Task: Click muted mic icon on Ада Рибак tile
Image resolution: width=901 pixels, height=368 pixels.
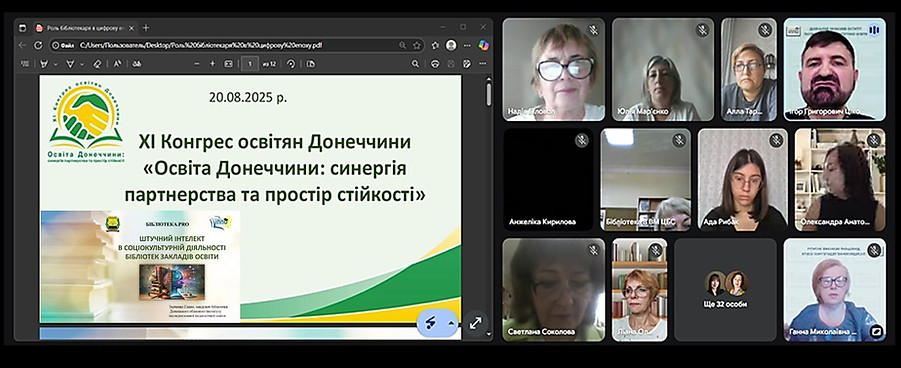Action: 776,140
